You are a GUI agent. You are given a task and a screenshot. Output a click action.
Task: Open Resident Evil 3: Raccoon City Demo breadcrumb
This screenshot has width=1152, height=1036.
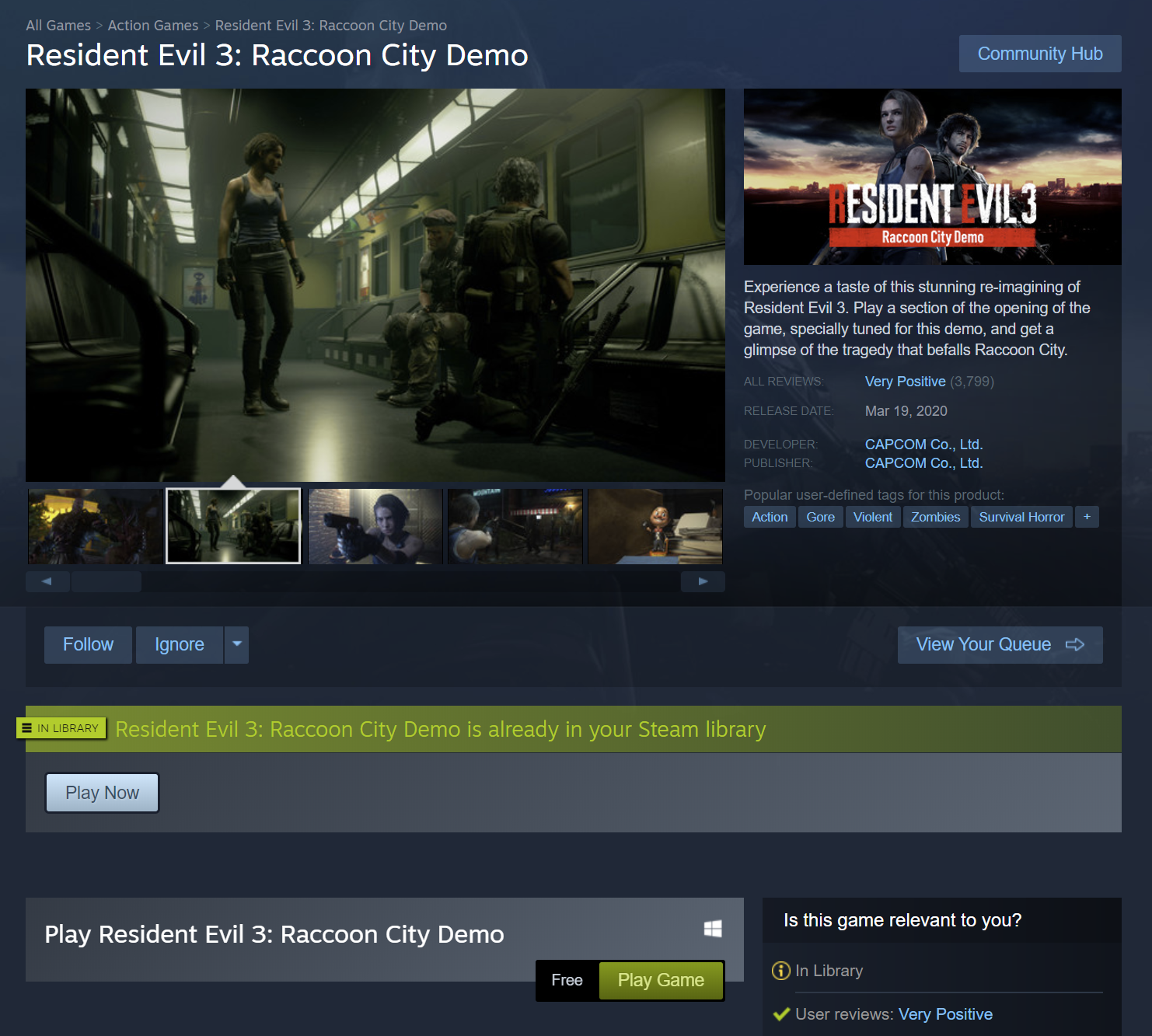pos(331,26)
